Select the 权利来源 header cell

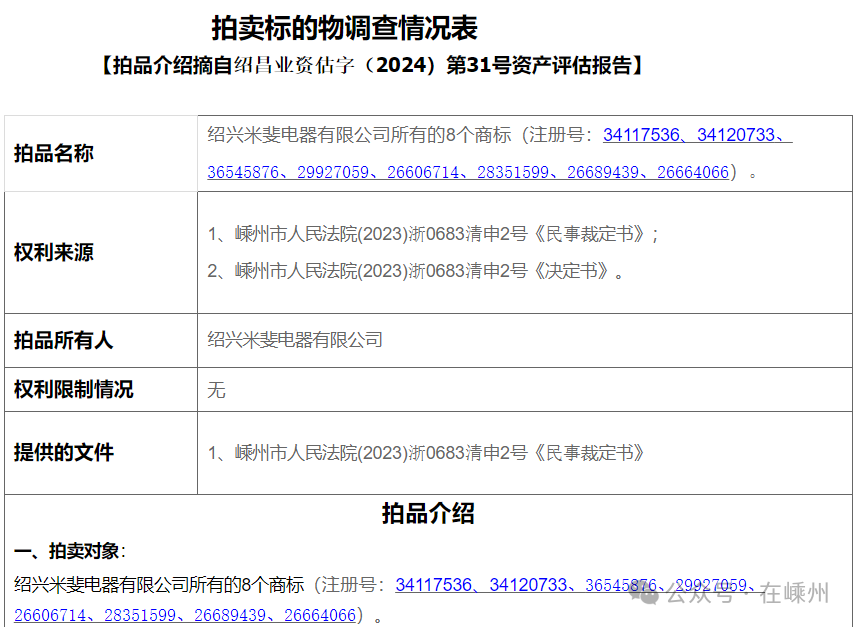tap(101, 253)
